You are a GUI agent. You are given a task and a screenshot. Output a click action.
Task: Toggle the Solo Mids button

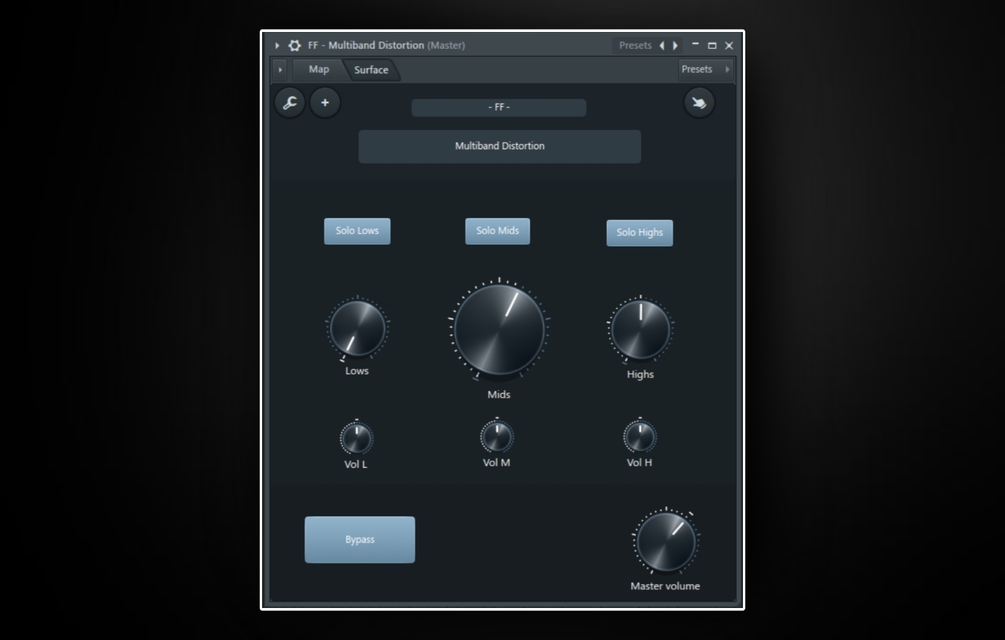[x=497, y=231]
